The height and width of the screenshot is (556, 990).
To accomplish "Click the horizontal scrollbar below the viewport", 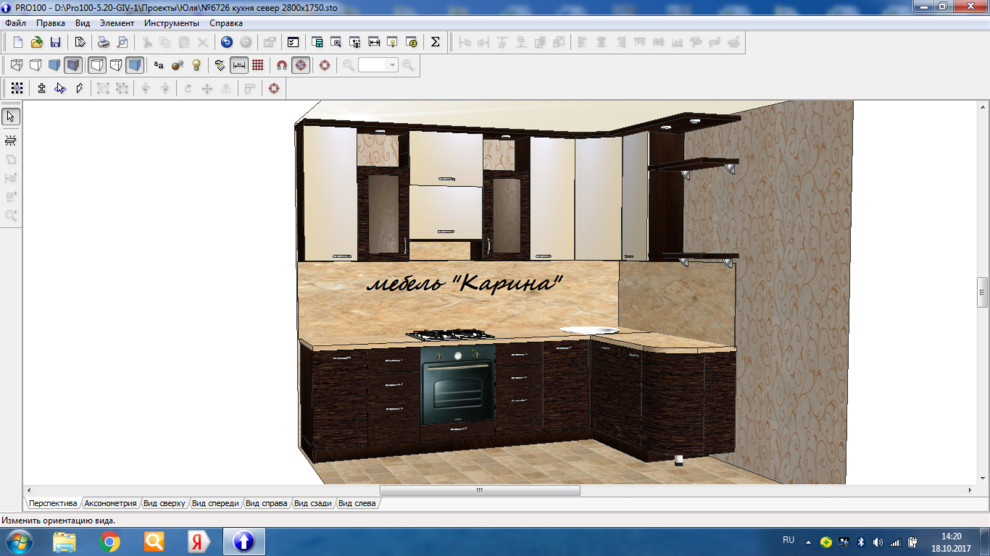I will [x=480, y=491].
